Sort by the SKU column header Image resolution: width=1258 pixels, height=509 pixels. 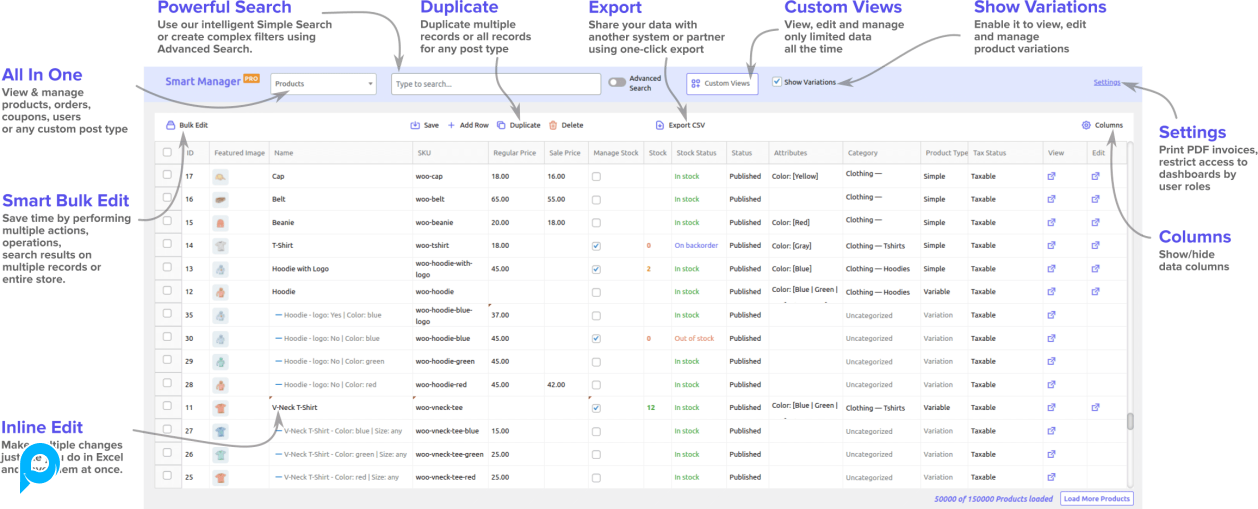point(424,153)
